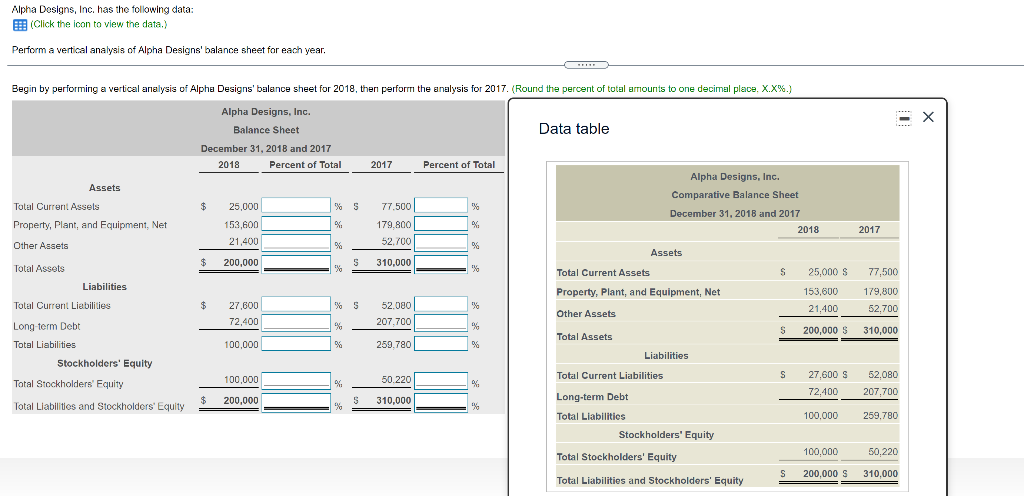
Task: Select 2017 percent field for Total Current Liabilities
Action: [441, 305]
